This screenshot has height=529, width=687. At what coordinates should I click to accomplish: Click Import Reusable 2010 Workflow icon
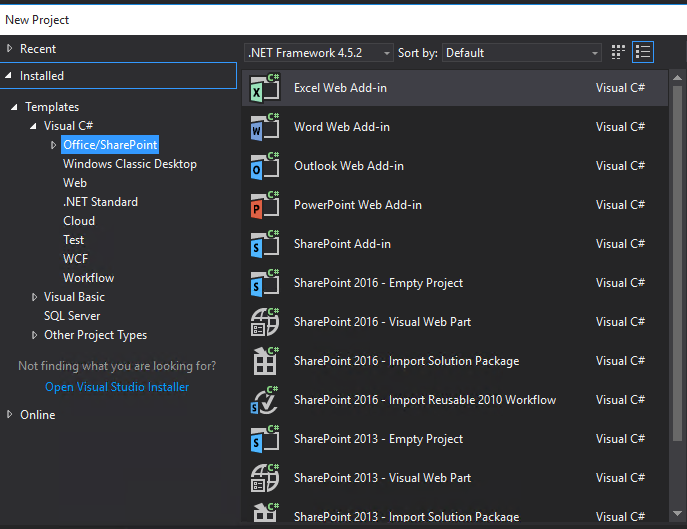pos(264,401)
